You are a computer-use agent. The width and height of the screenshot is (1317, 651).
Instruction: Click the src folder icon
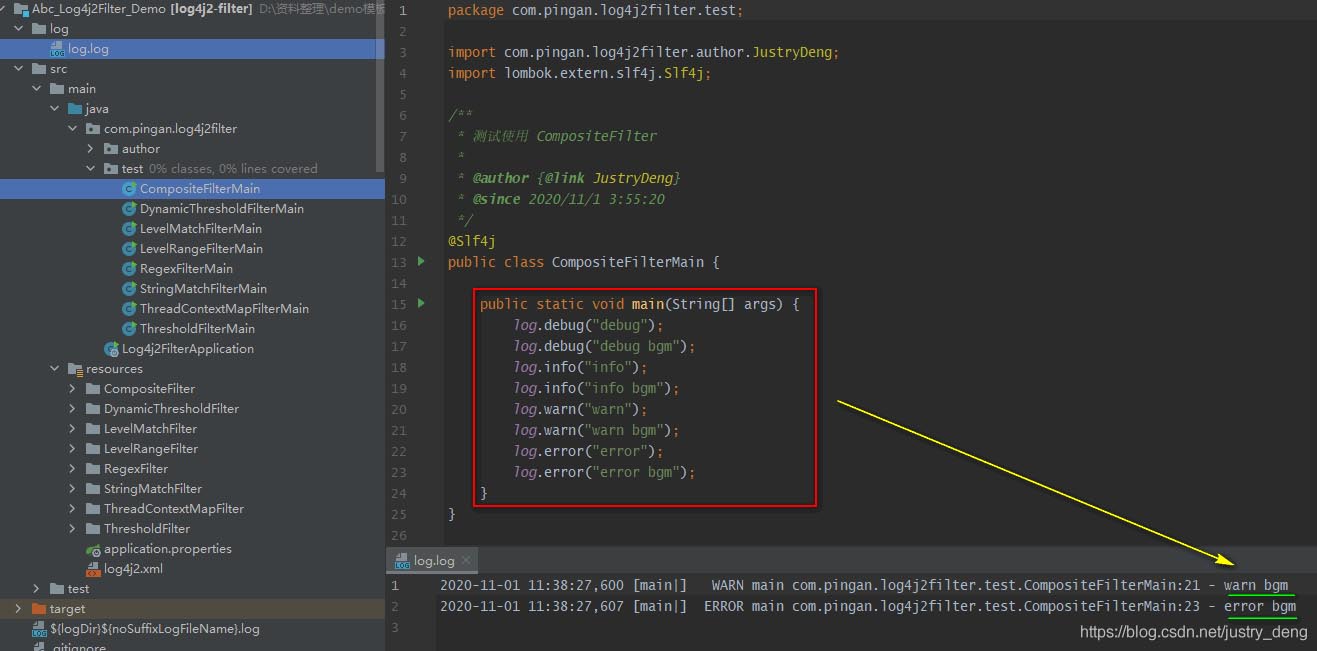(39, 69)
